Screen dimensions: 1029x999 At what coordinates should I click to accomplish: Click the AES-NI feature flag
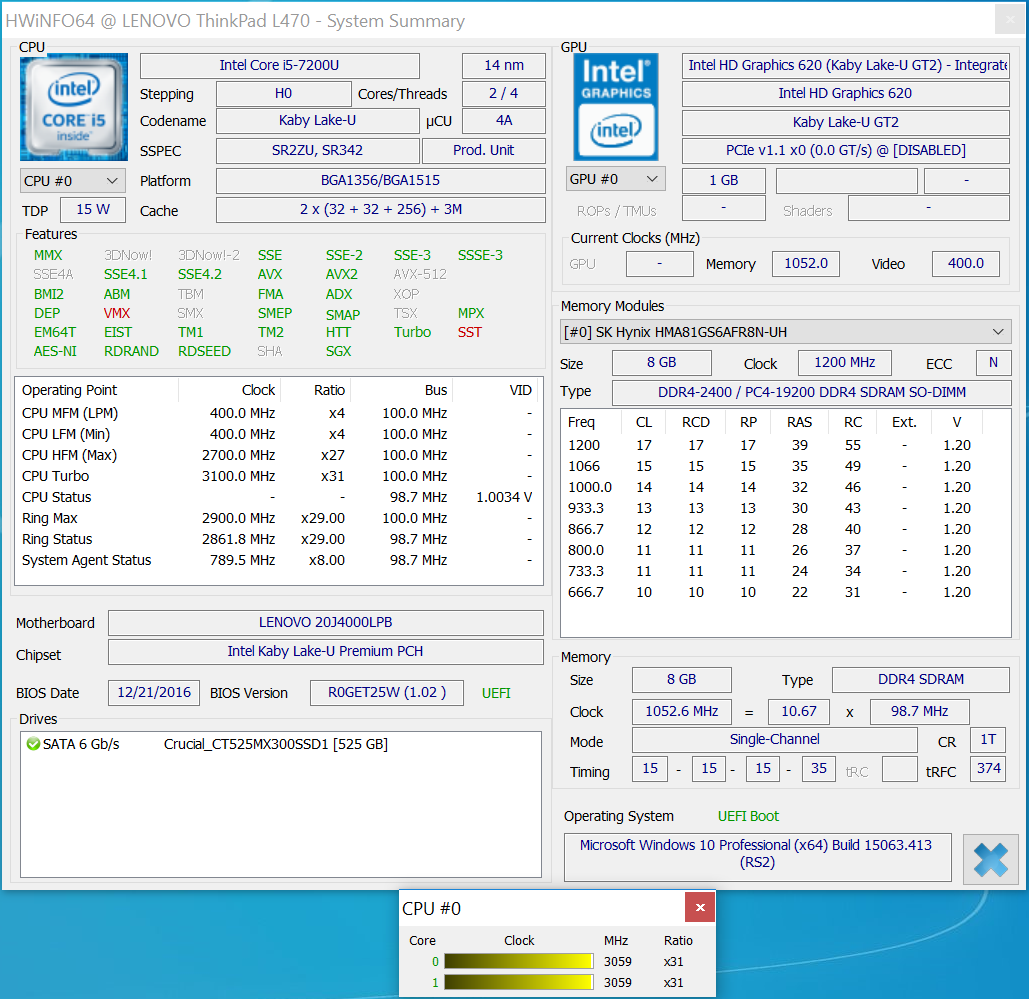[55, 352]
